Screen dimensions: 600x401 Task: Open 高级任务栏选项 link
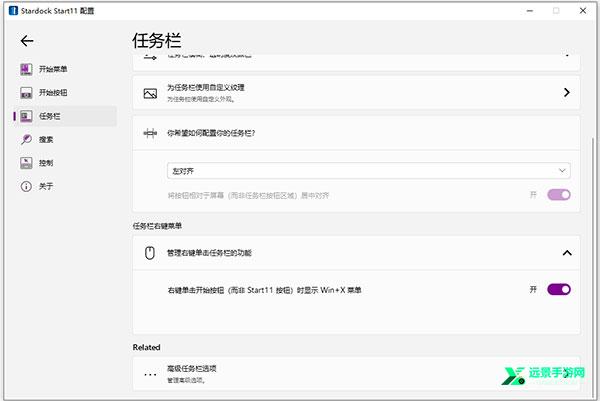tap(356, 374)
